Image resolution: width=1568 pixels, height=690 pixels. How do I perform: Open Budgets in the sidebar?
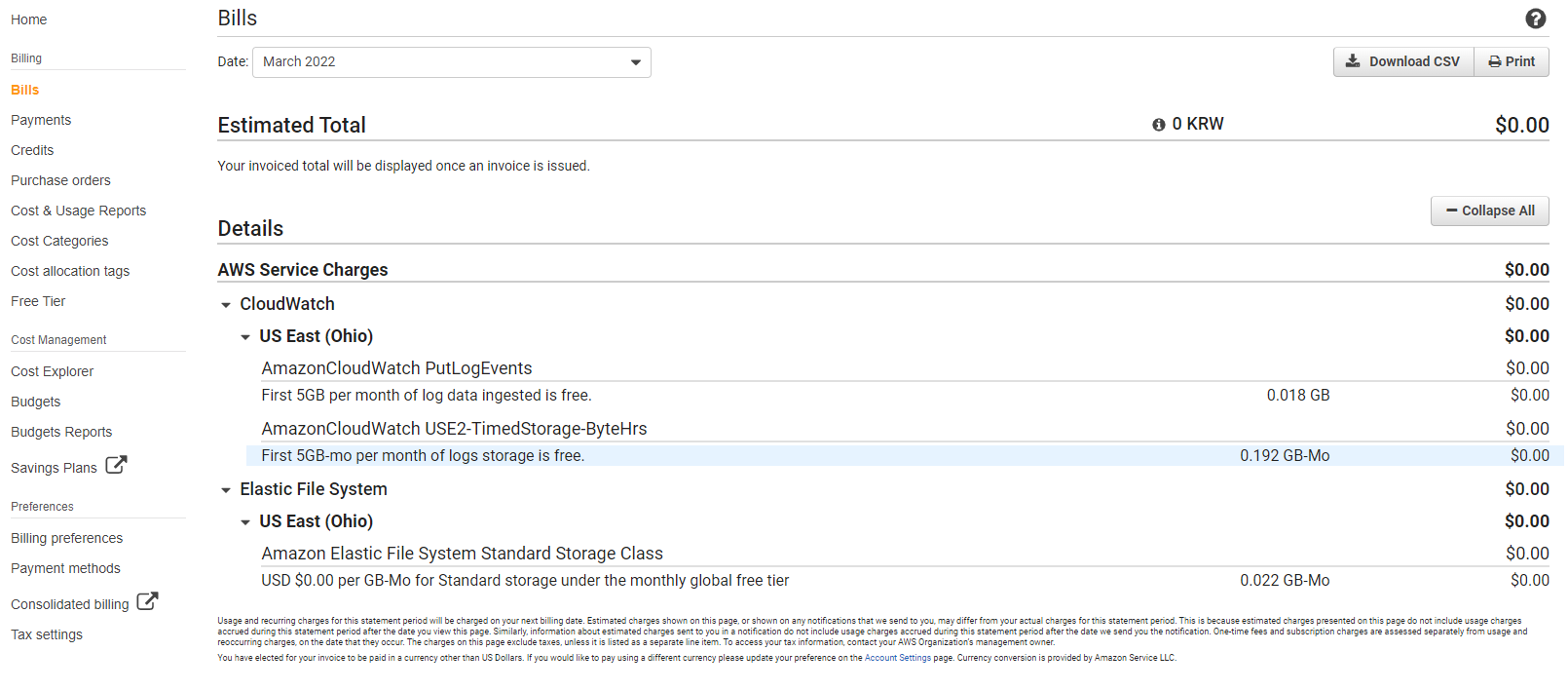tap(35, 402)
